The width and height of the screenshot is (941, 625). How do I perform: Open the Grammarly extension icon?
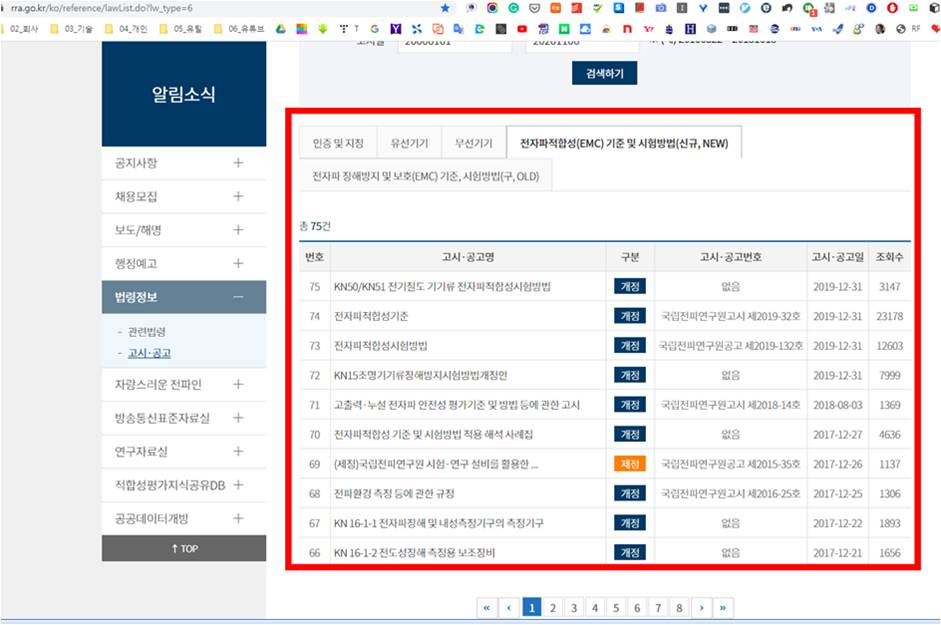point(514,8)
